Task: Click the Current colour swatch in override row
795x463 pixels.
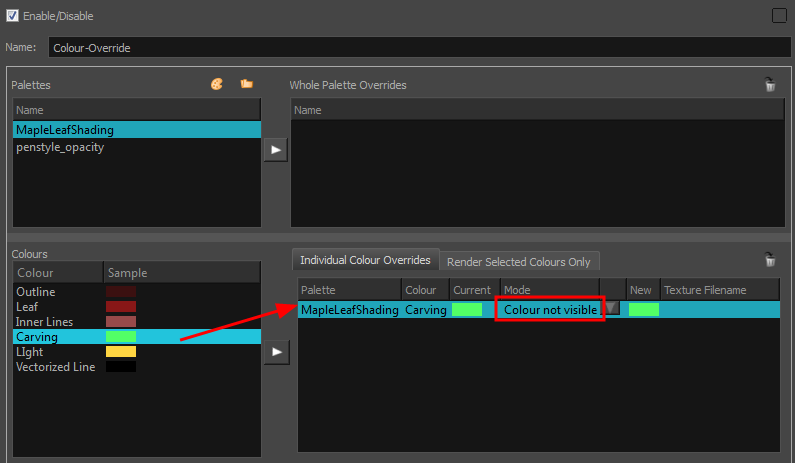Action: pos(467,310)
